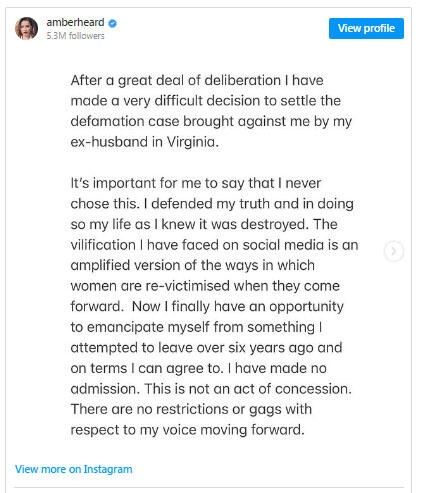Screen dimensions: 430x493
Task: Click the blue View profile button
Action: click(x=366, y=28)
